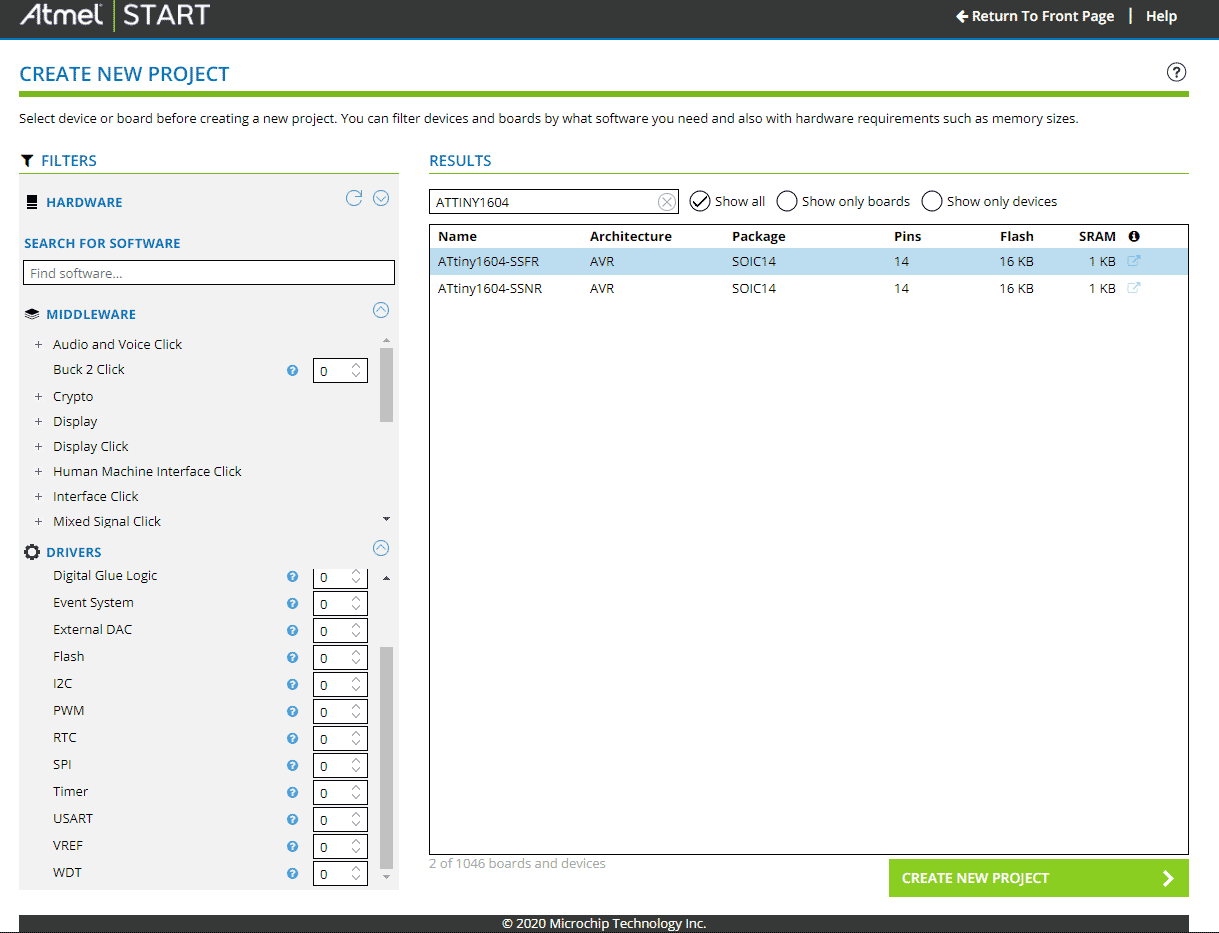Open the page help question mark icon
Screen dimensions: 1219x933
[1177, 72]
